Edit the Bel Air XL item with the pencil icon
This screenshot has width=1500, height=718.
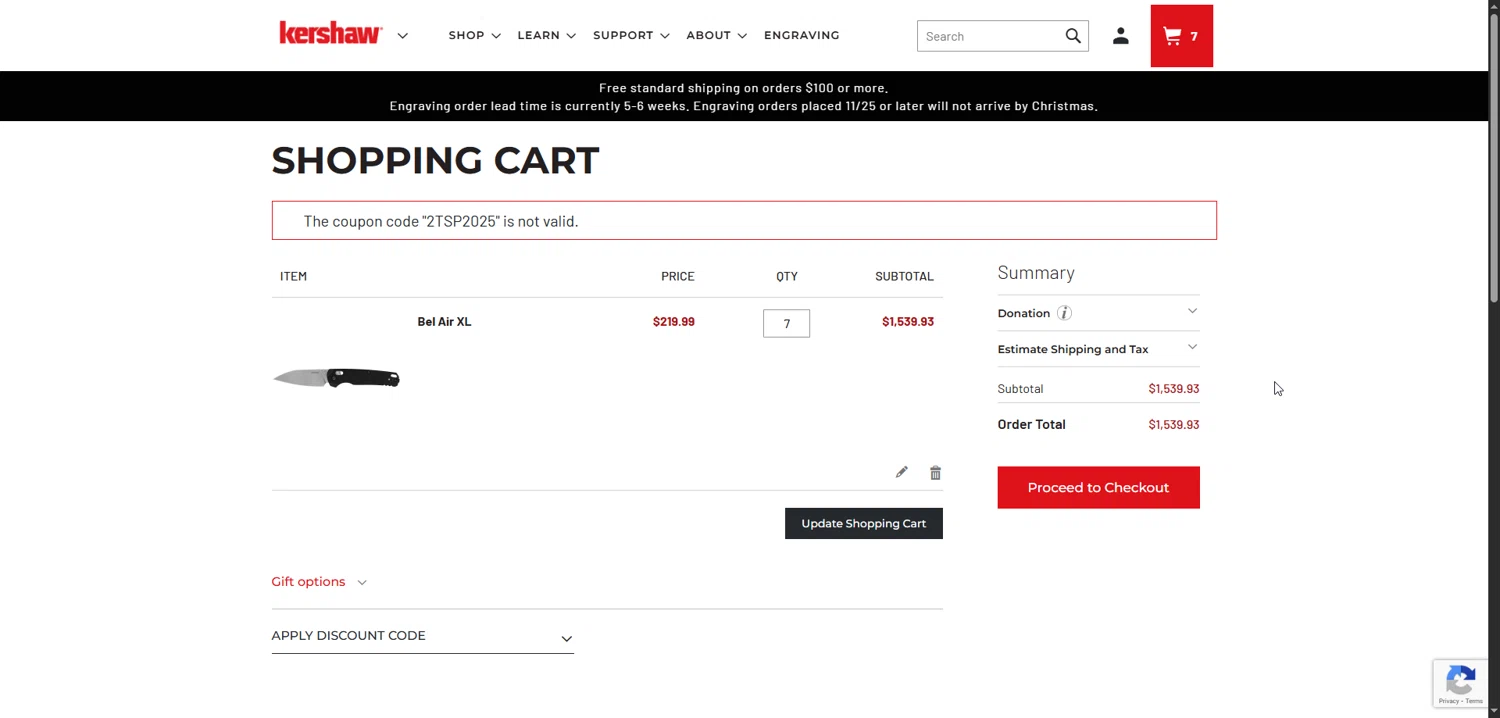[901, 472]
